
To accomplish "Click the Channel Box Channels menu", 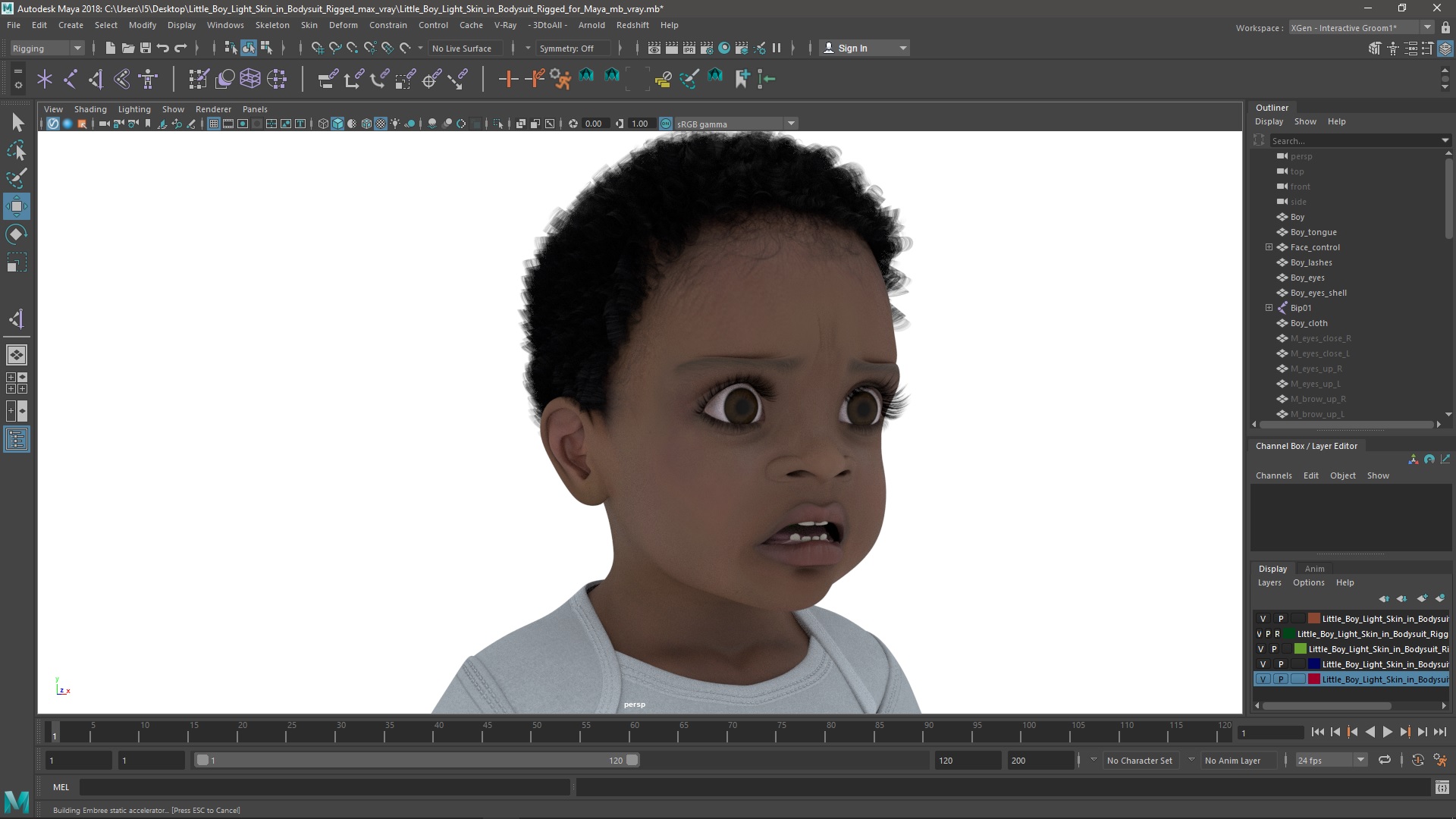I will [x=1273, y=475].
